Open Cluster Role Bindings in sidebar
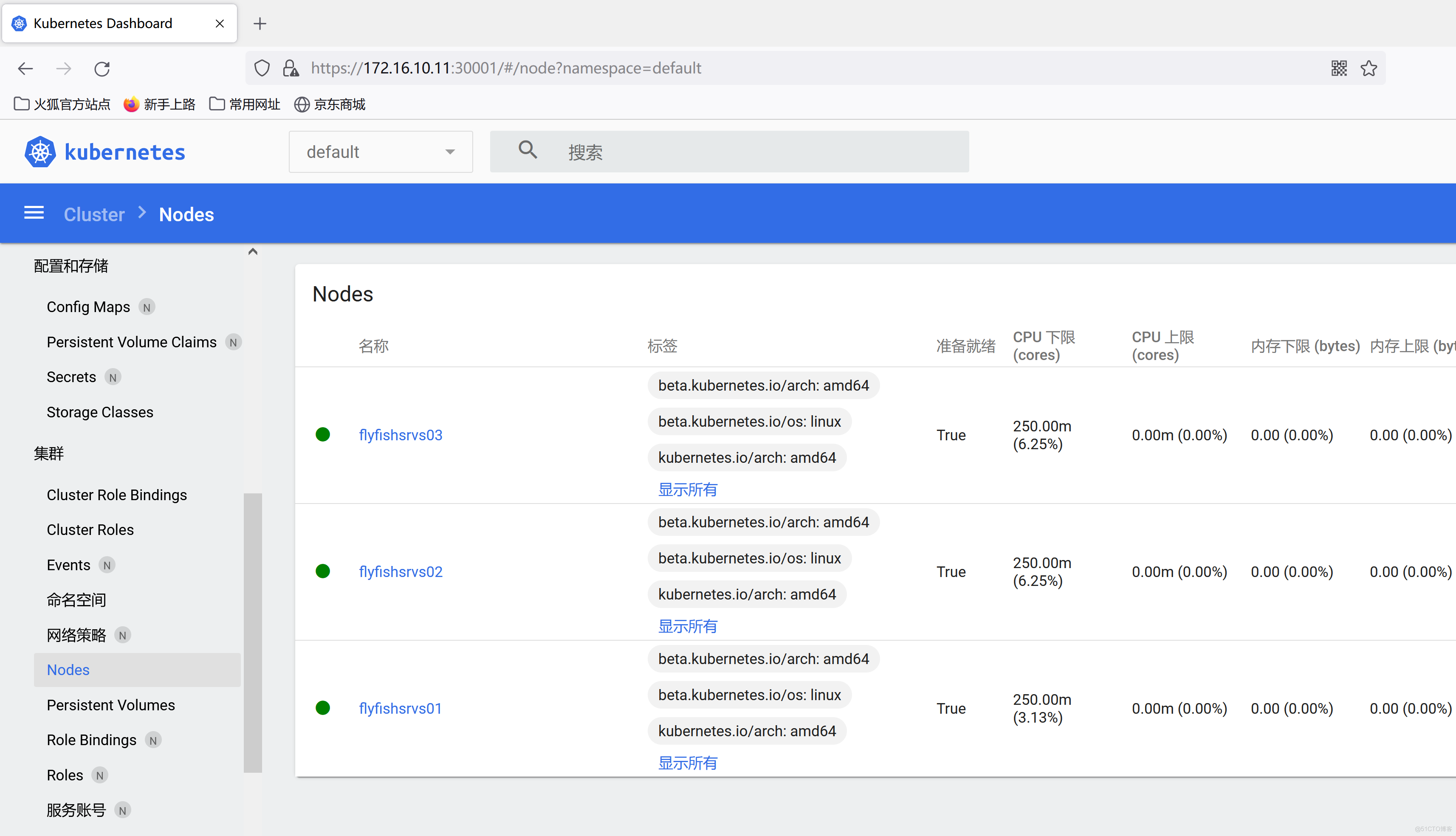The height and width of the screenshot is (836, 1456). [x=117, y=495]
